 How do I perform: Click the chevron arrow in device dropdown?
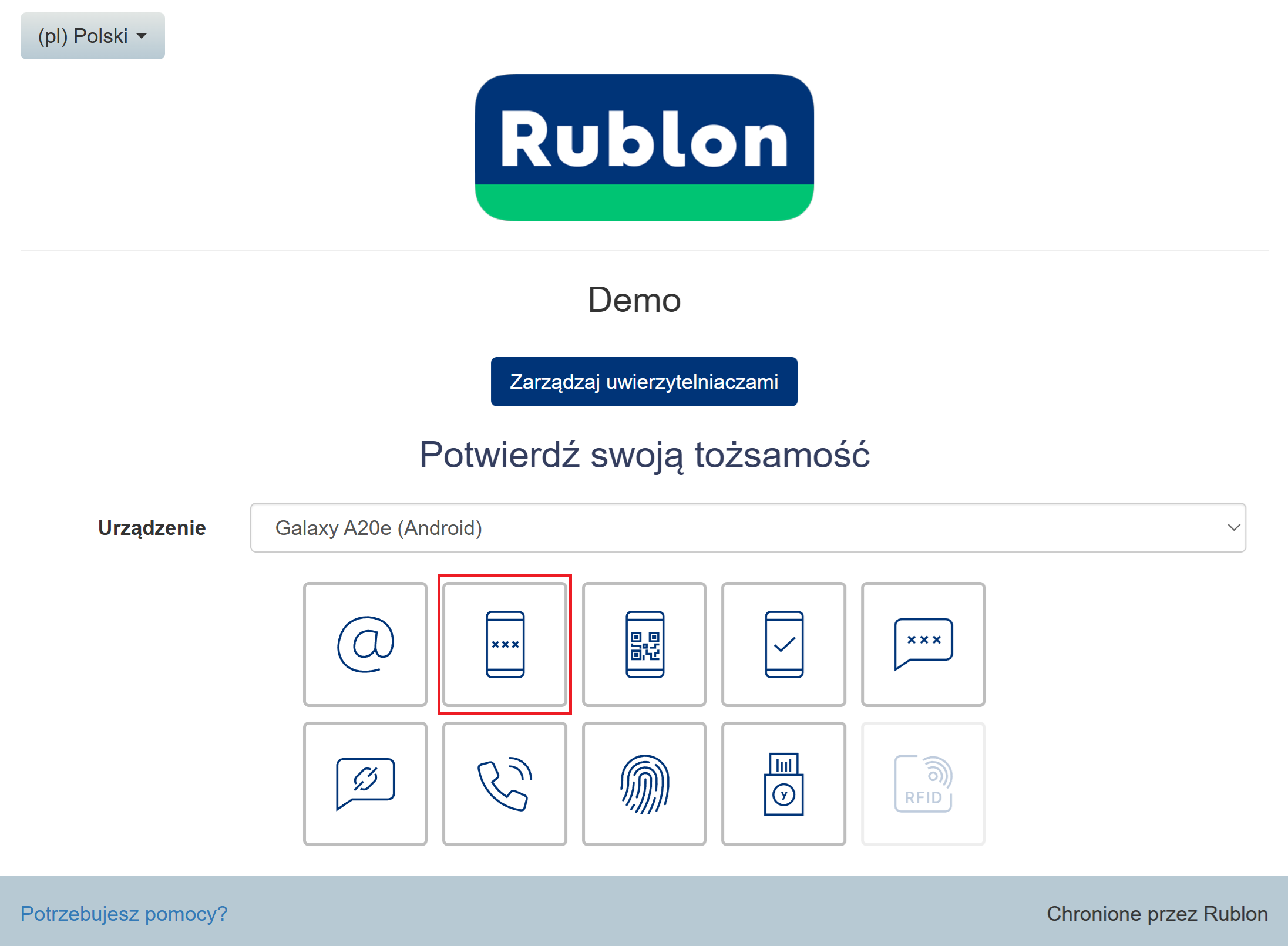1233,527
